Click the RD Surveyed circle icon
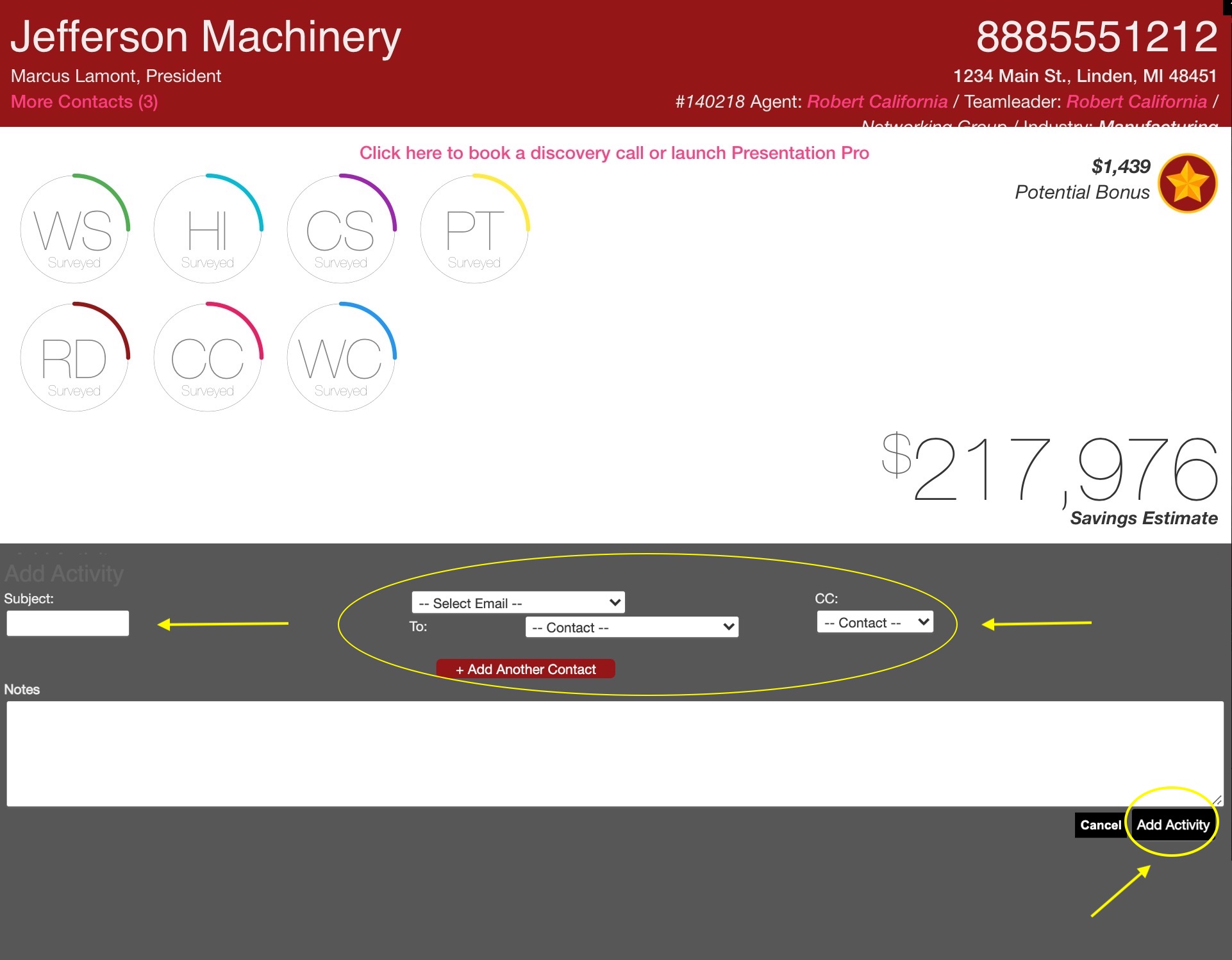 tap(74, 358)
